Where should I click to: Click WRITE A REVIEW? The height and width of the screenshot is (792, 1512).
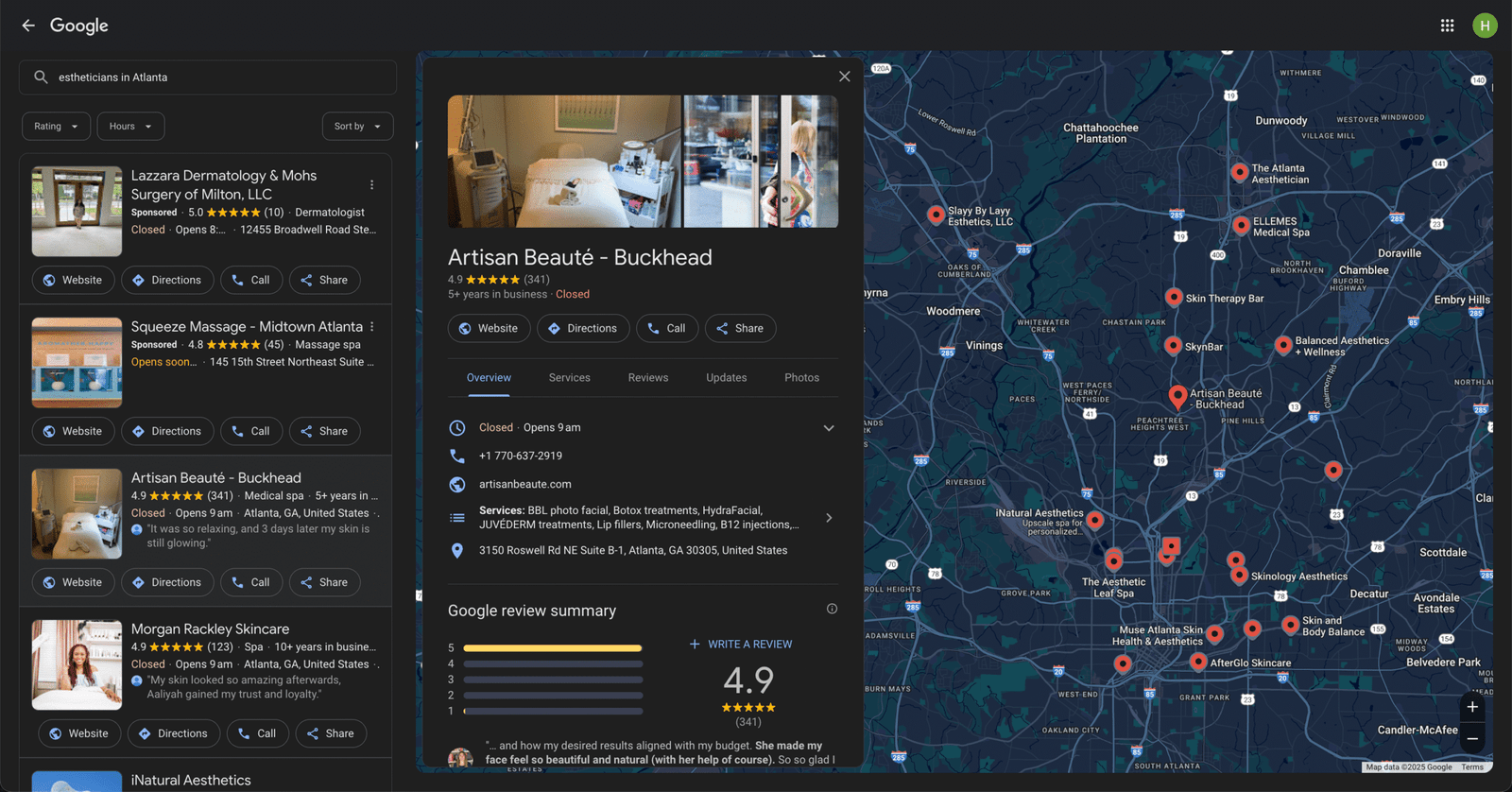[741, 644]
